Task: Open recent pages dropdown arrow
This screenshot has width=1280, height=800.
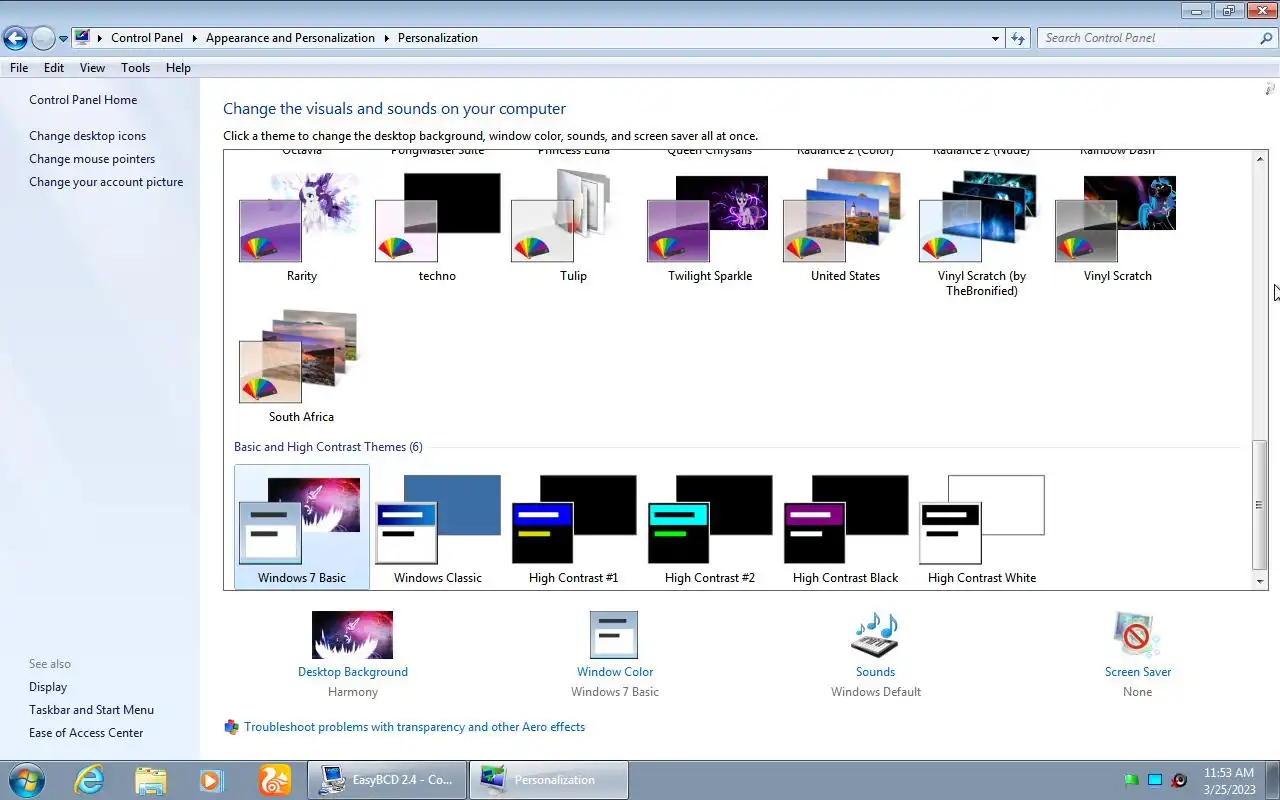Action: pyautogui.click(x=63, y=39)
